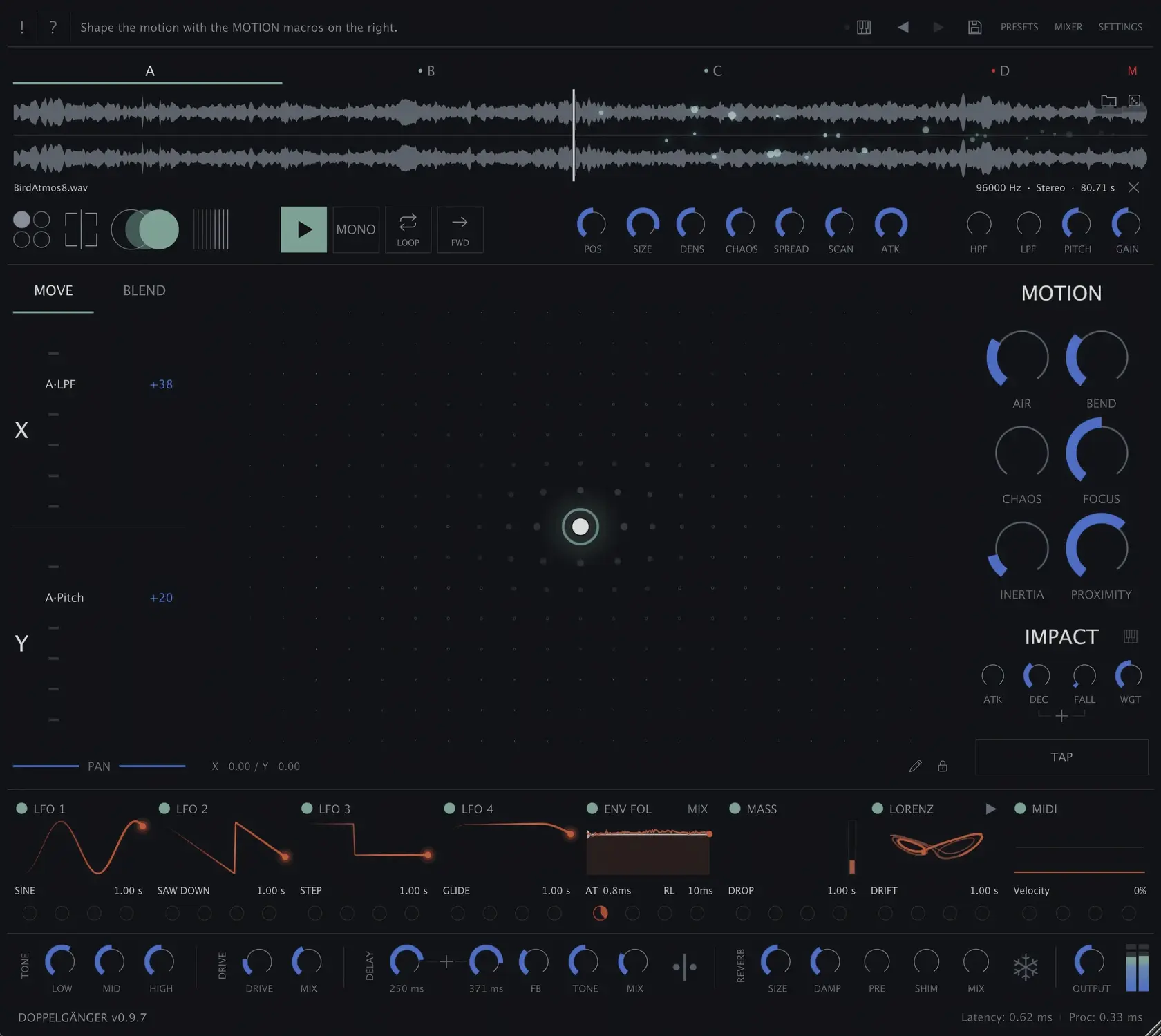Click the exclamation mark info icon

click(x=22, y=27)
